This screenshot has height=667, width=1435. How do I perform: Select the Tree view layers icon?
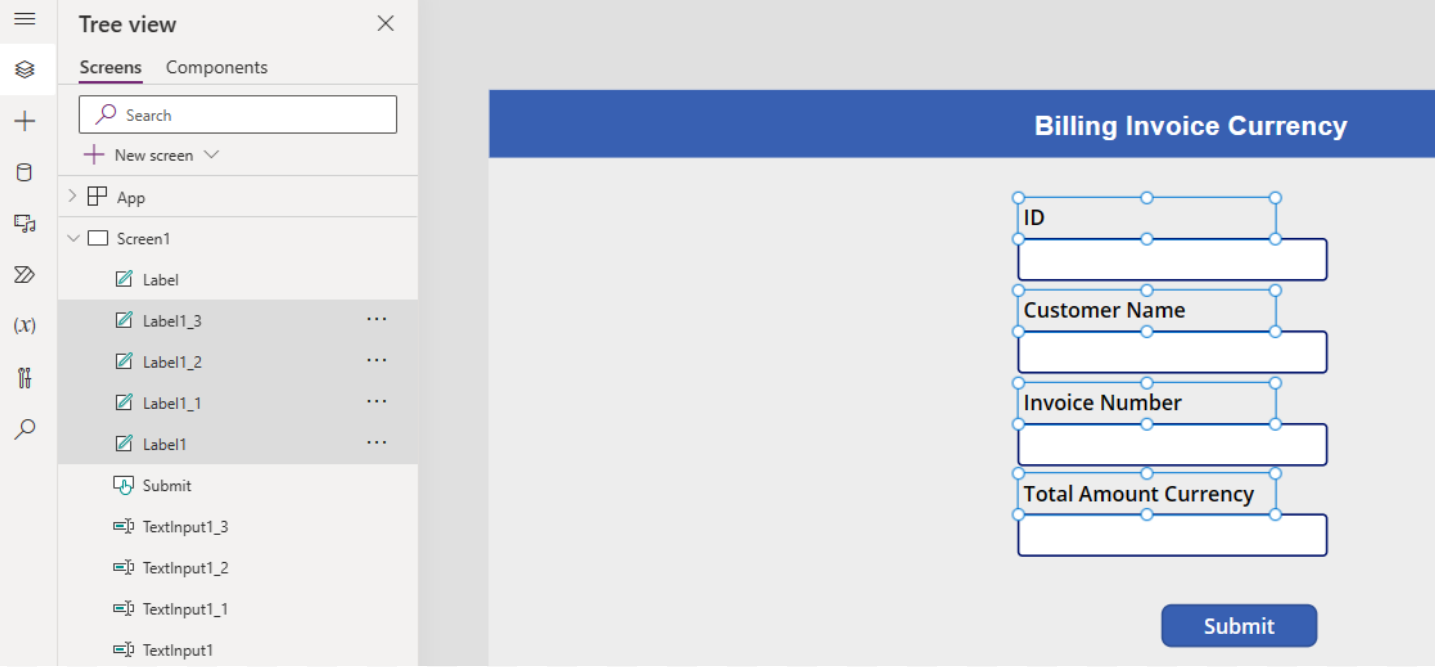pos(25,69)
